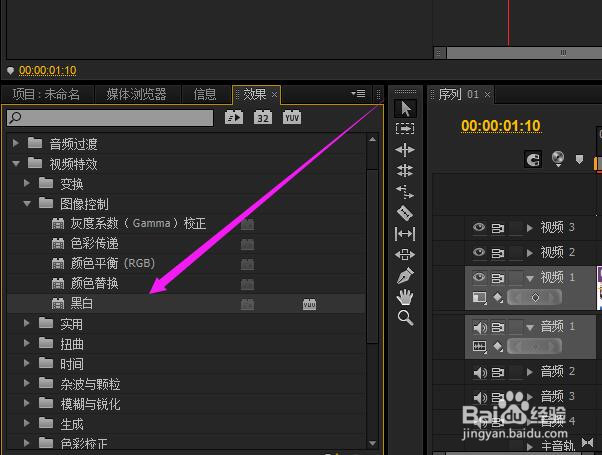This screenshot has height=455, width=602.
Task: Select the Track Select tool
Action: (405, 128)
